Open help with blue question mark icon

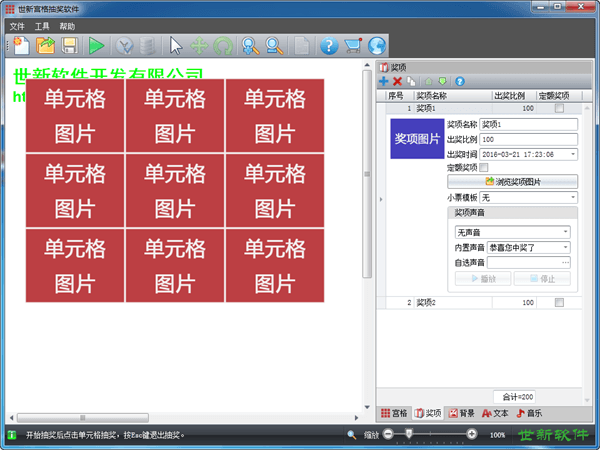(328, 45)
